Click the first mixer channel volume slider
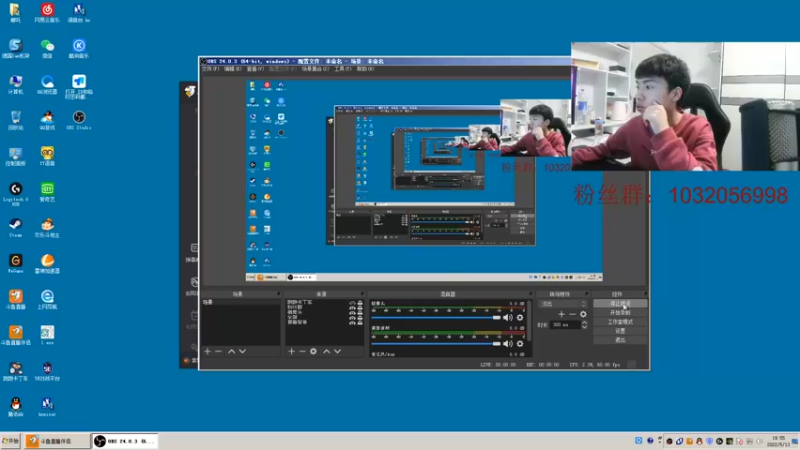 pos(437,317)
